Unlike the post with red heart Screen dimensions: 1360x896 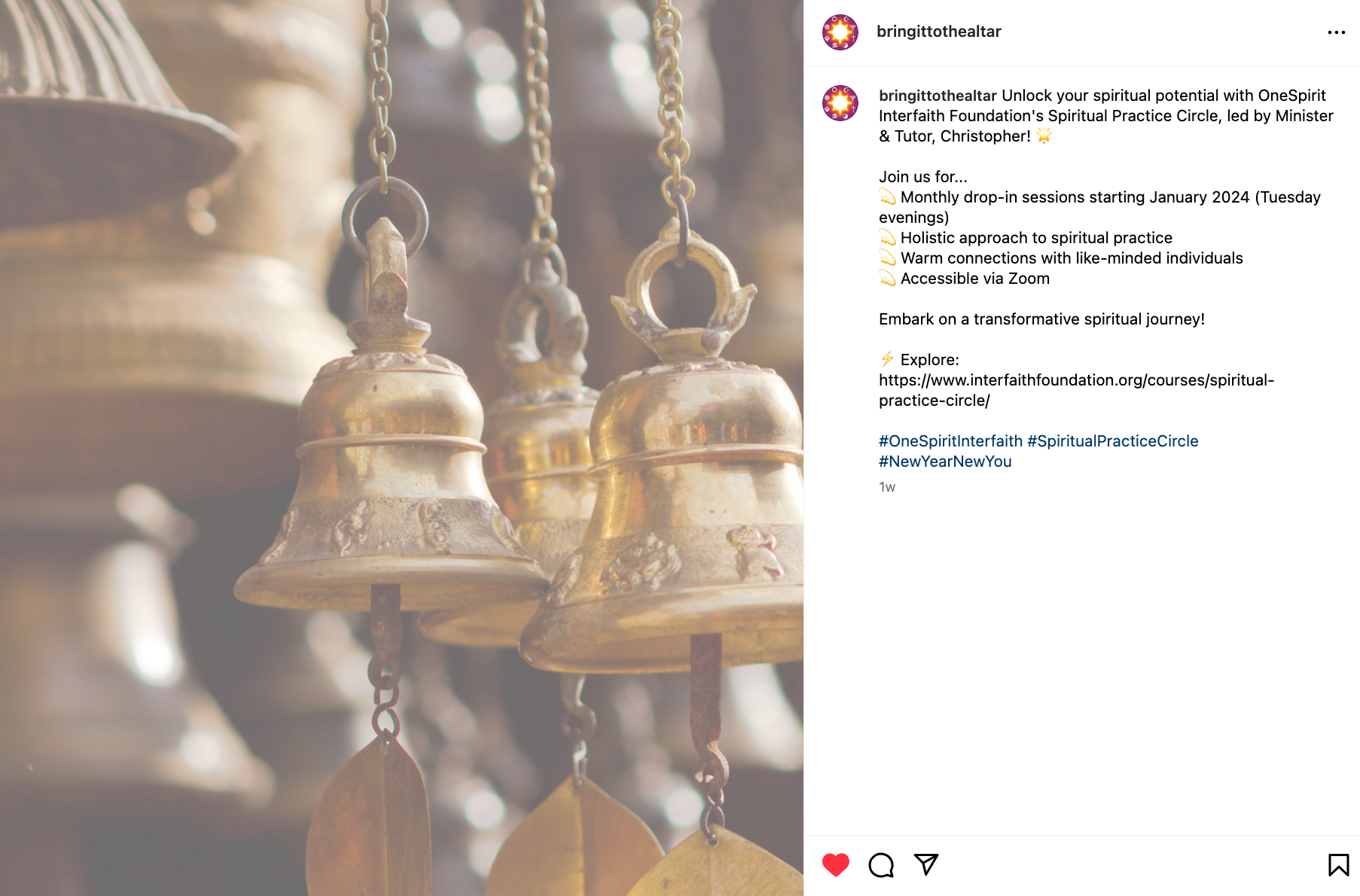click(x=835, y=864)
